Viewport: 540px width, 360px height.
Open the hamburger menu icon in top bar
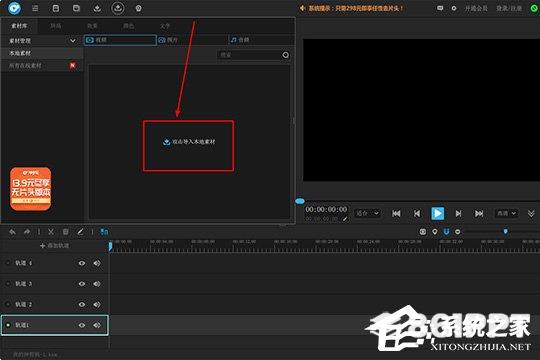[x=35, y=8]
